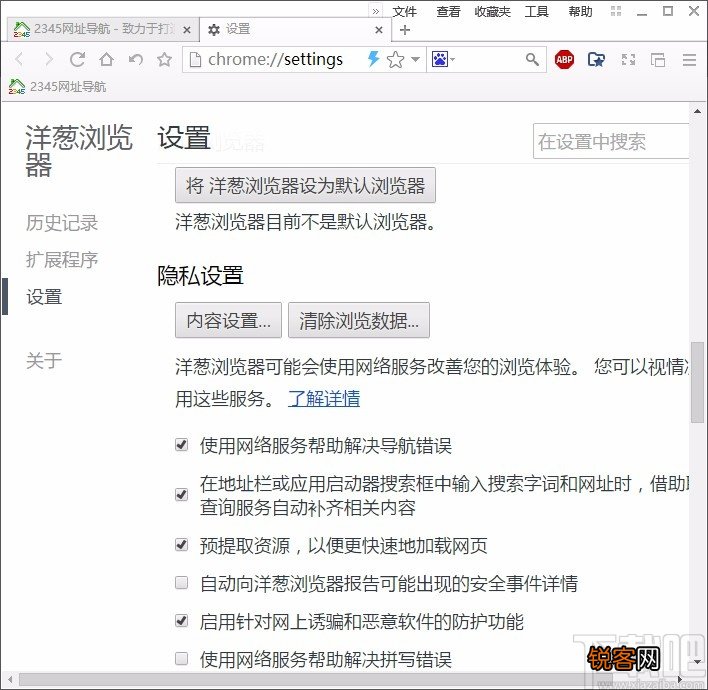The width and height of the screenshot is (708, 690).
Task: Click the fullscreen capture icon
Action: (x=628, y=59)
